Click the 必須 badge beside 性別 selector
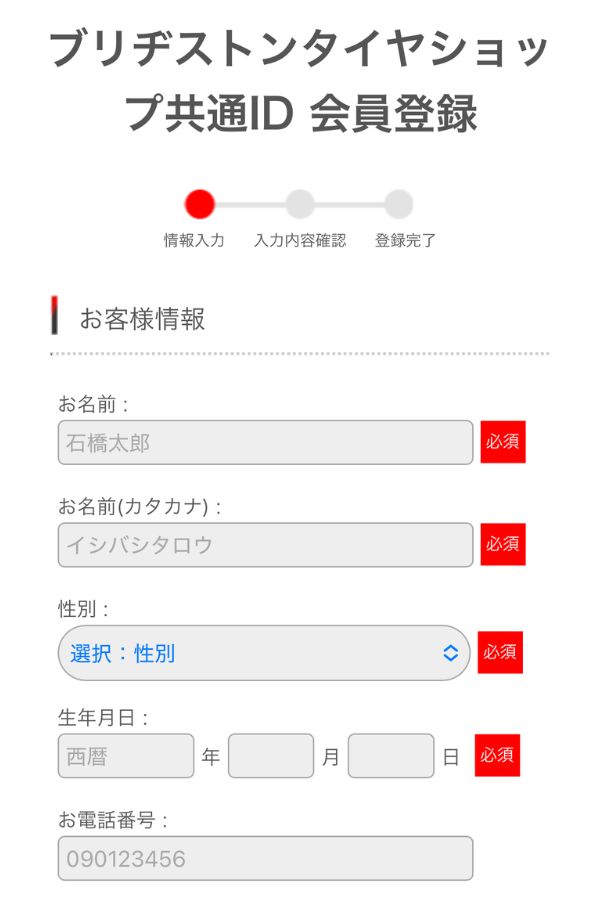The image size is (600, 900). [x=500, y=652]
